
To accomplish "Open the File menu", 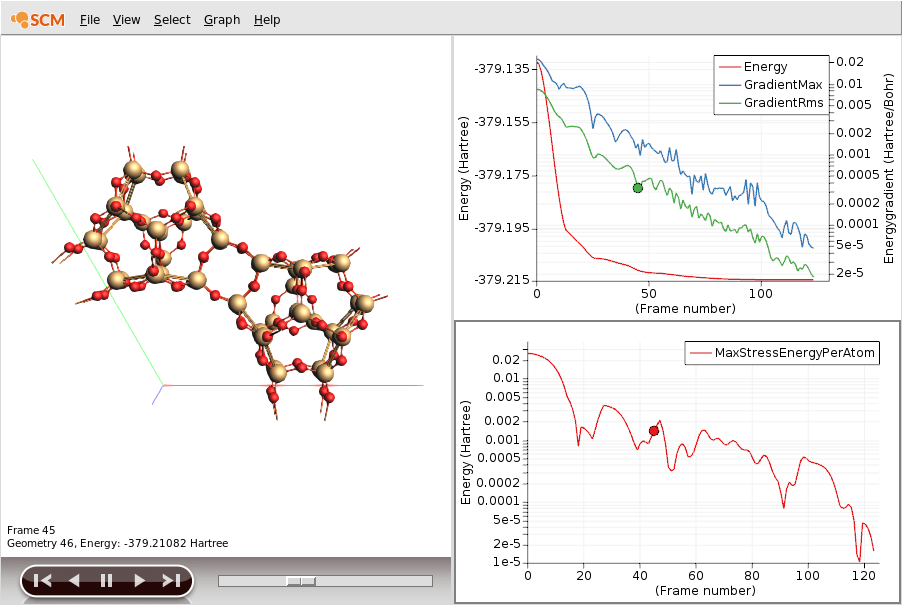I will pyautogui.click(x=90, y=20).
